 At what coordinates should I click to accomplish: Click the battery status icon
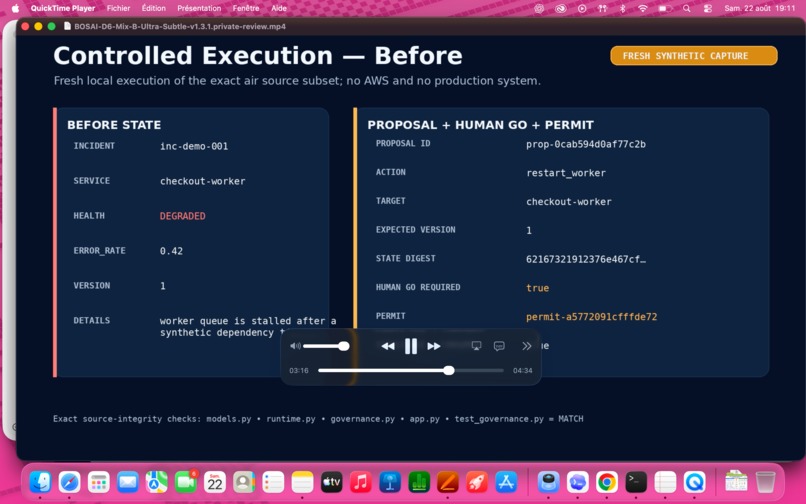(x=665, y=8)
